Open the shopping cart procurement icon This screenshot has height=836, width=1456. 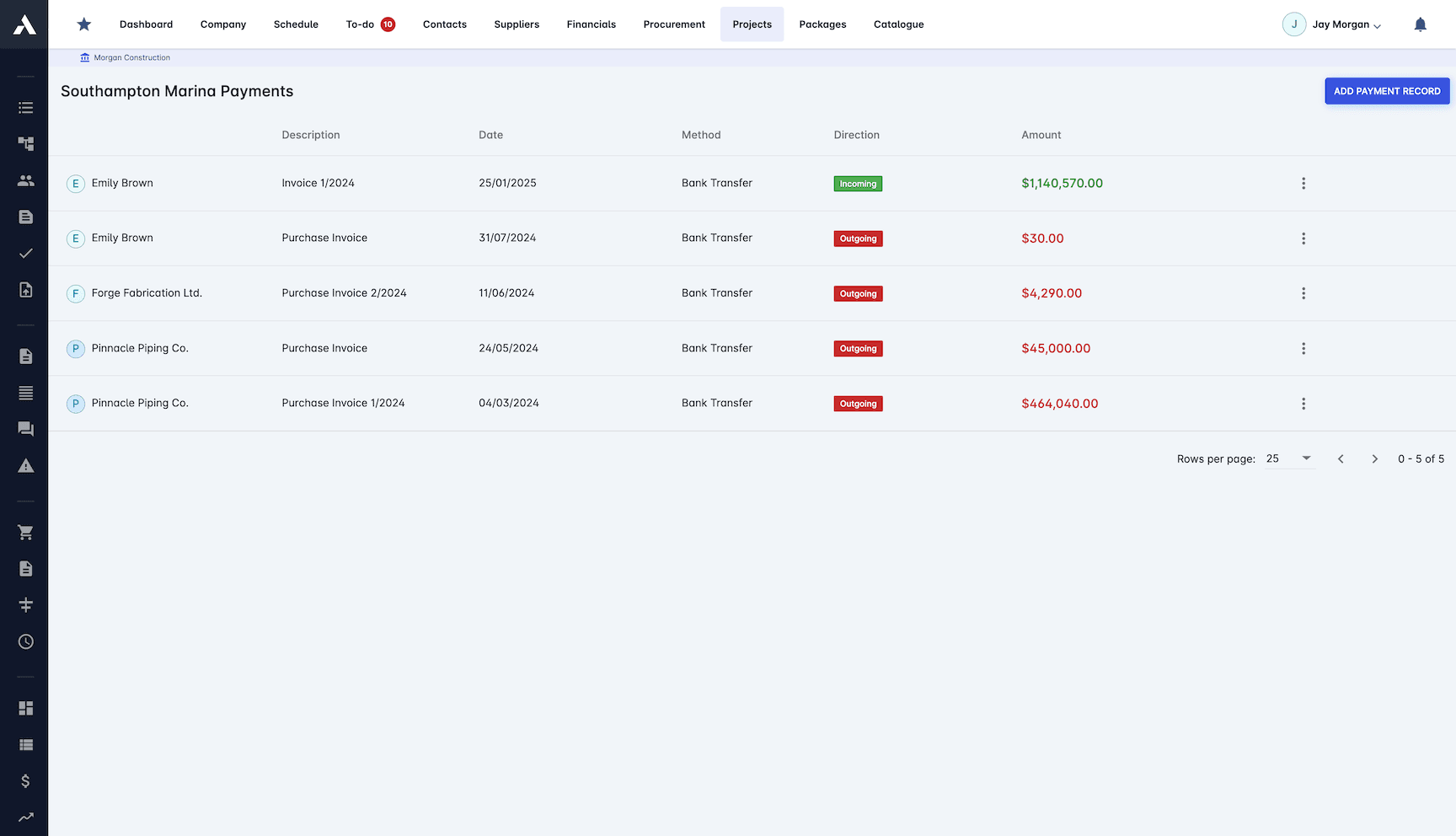[25, 532]
